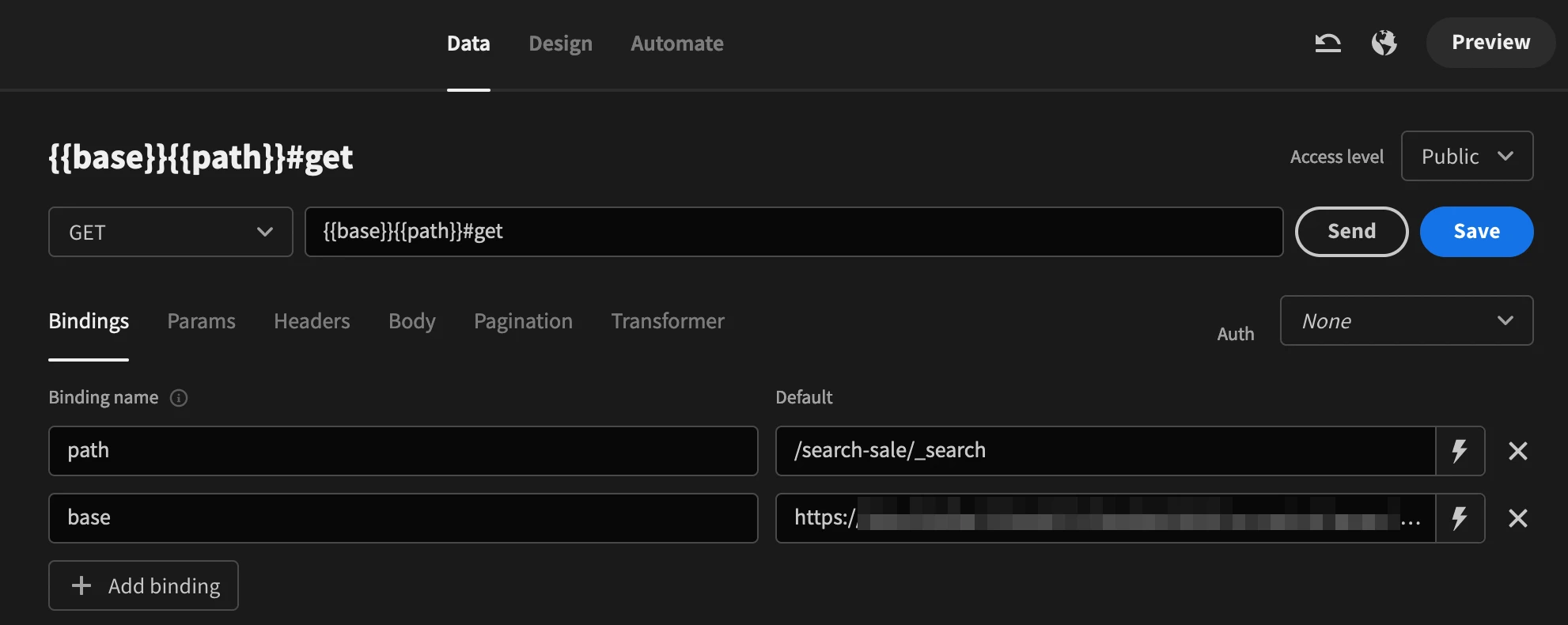The width and height of the screenshot is (1568, 625).
Task: Click the lightning bolt icon for path binding
Action: coord(1460,451)
